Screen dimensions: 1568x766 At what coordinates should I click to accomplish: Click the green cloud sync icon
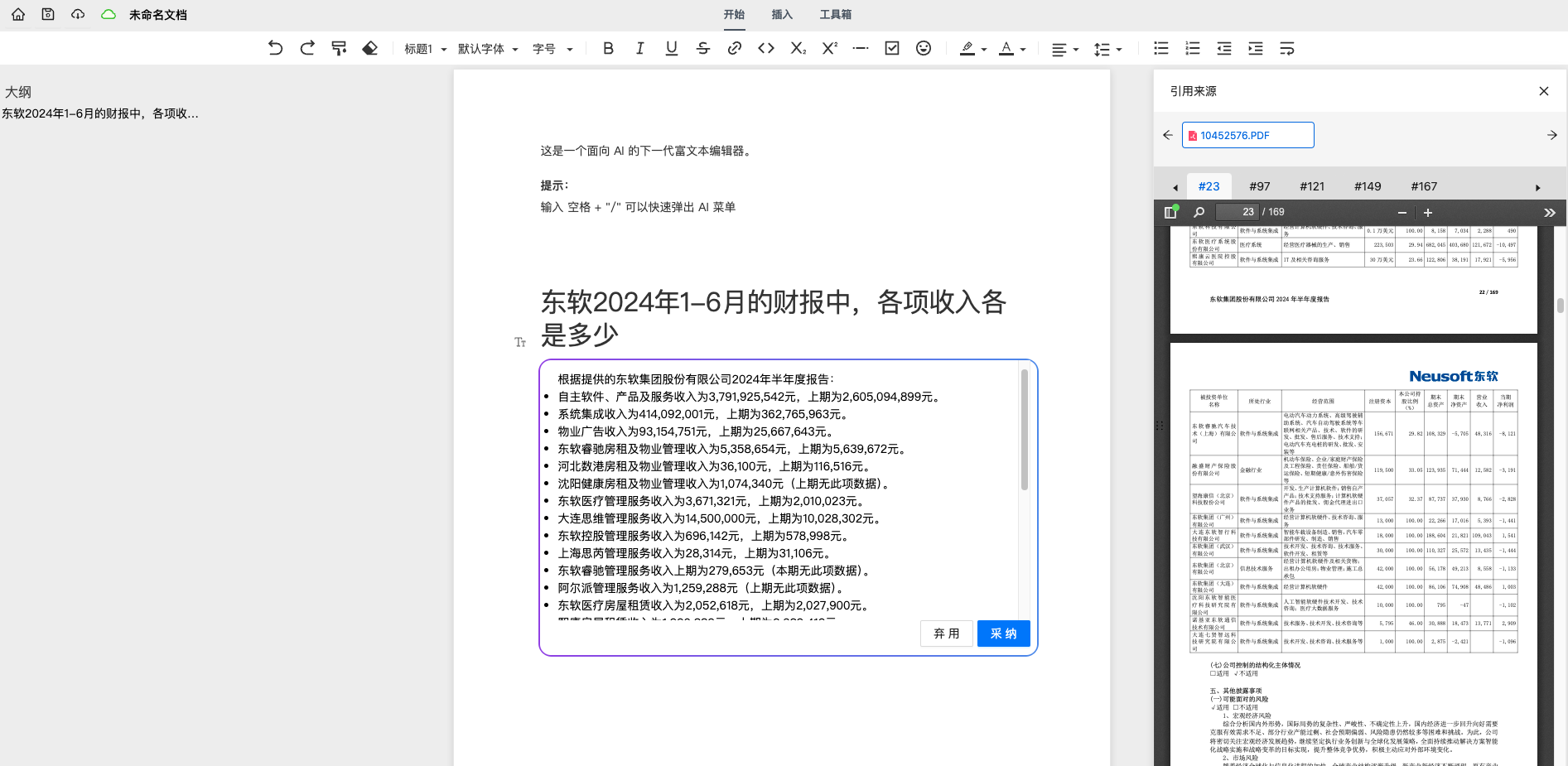[109, 15]
